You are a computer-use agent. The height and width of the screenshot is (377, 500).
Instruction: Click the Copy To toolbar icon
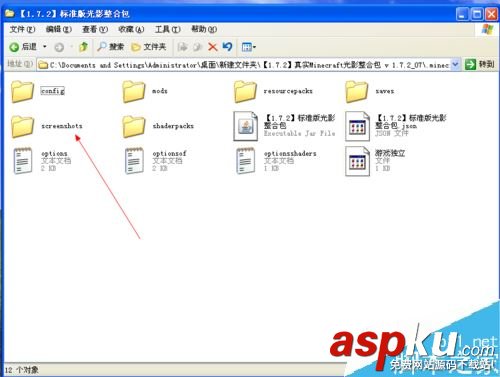[197, 47]
